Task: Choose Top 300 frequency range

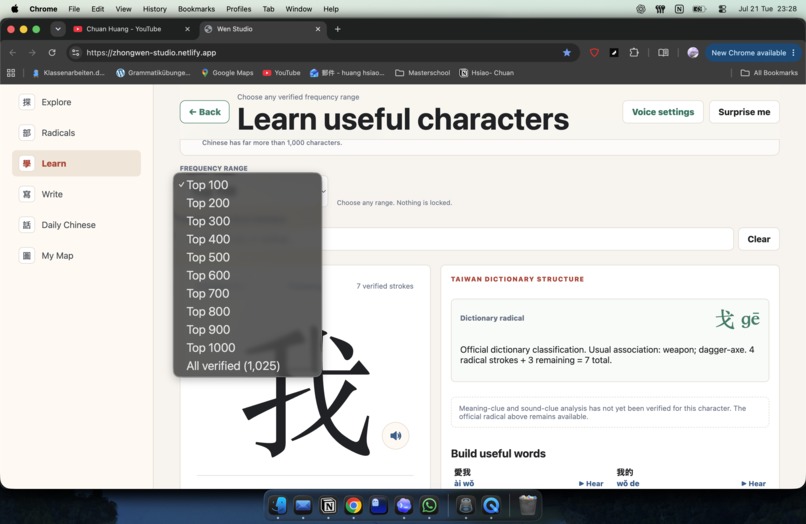Action: [x=248, y=221]
